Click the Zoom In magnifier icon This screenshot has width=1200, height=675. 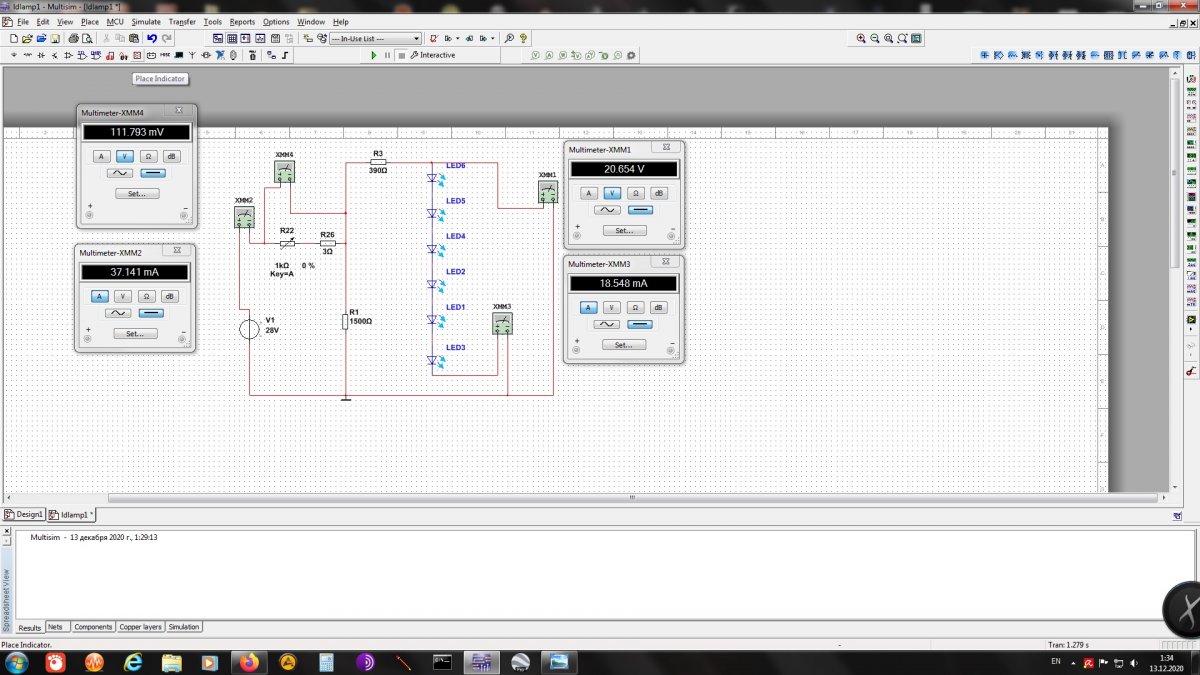coord(861,38)
